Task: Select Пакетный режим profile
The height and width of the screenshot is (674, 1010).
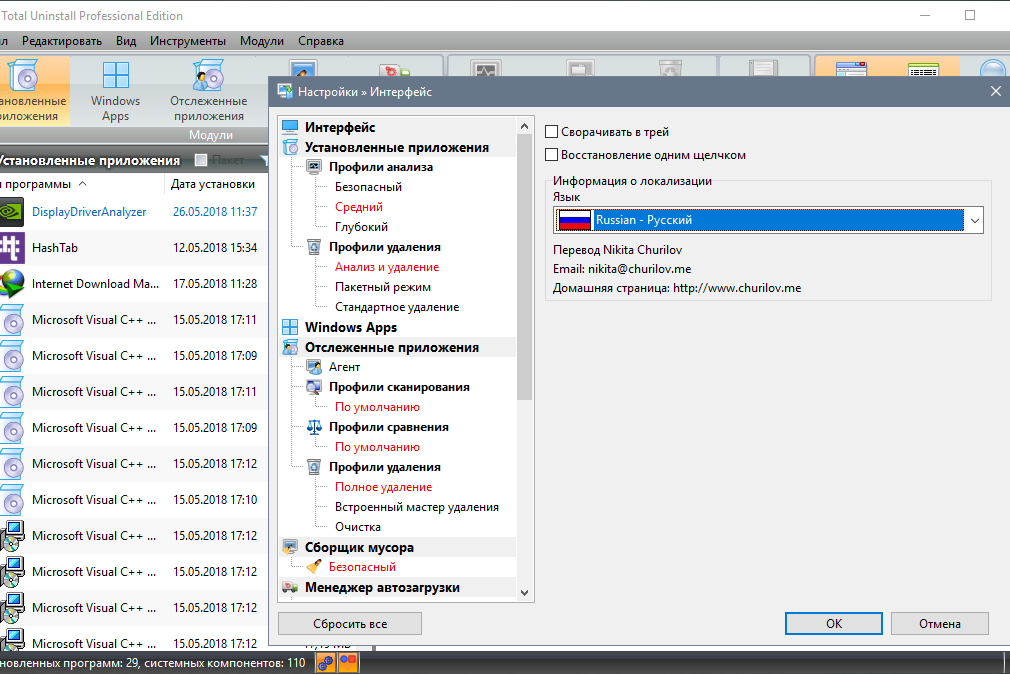Action: point(383,287)
